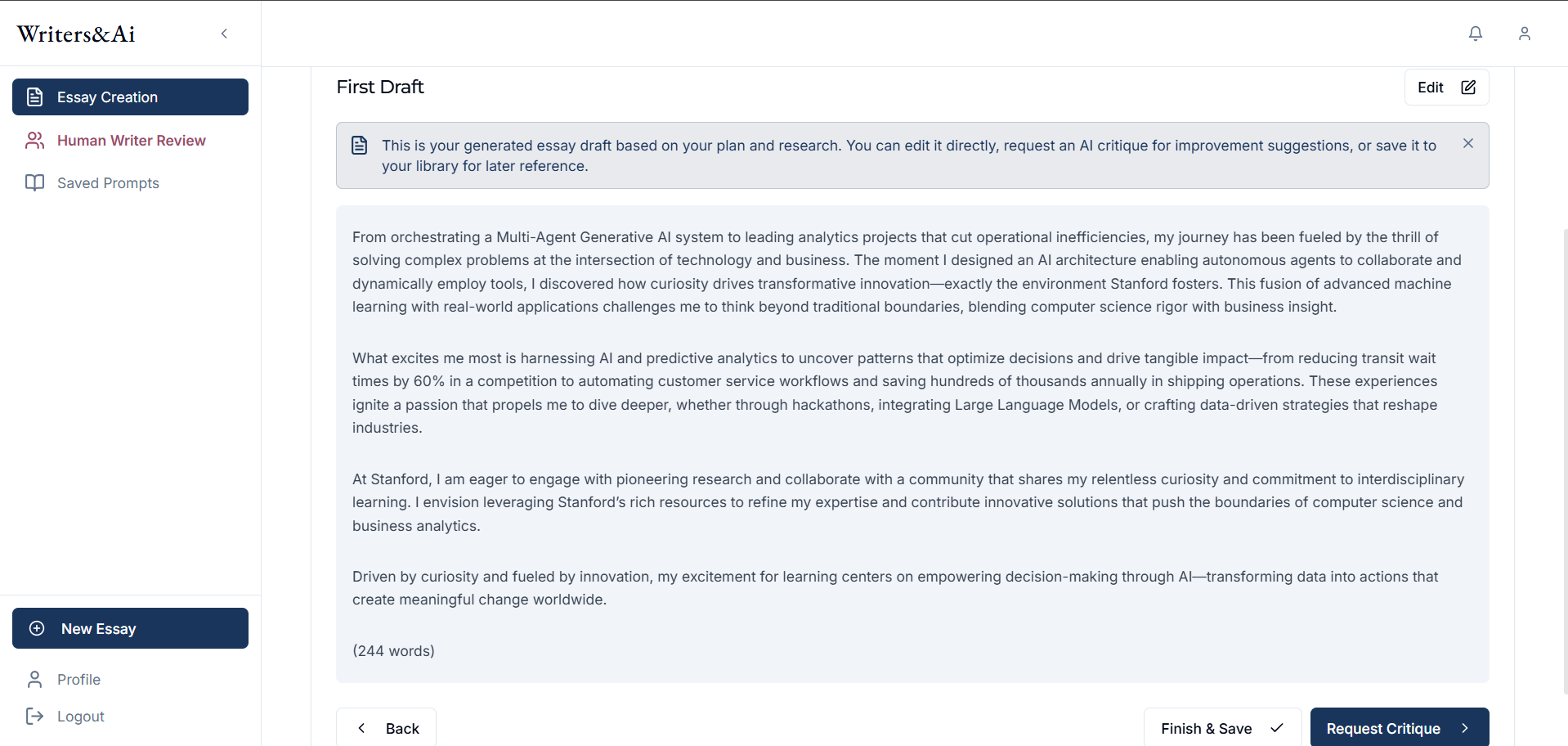Viewport: 1568px width, 746px height.
Task: Click the Essay Creation document icon
Action: [35, 97]
